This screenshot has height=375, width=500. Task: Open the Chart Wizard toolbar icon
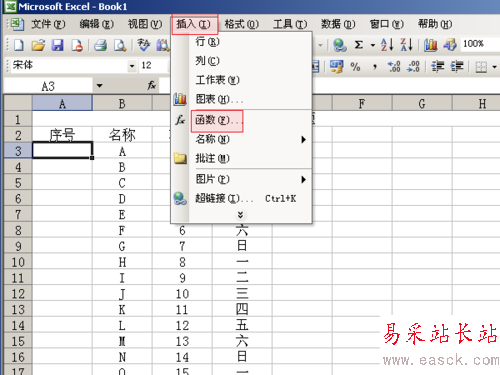[x=430, y=45]
